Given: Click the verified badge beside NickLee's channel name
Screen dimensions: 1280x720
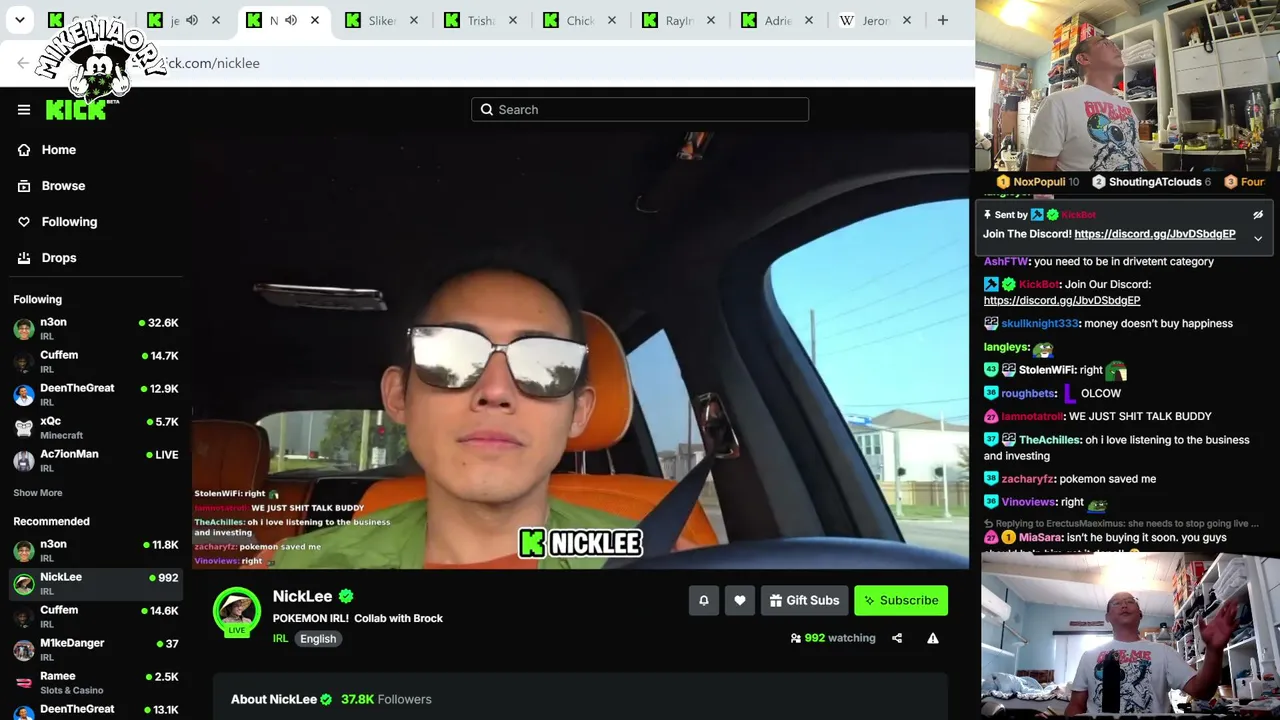Looking at the screenshot, I should click(x=346, y=596).
